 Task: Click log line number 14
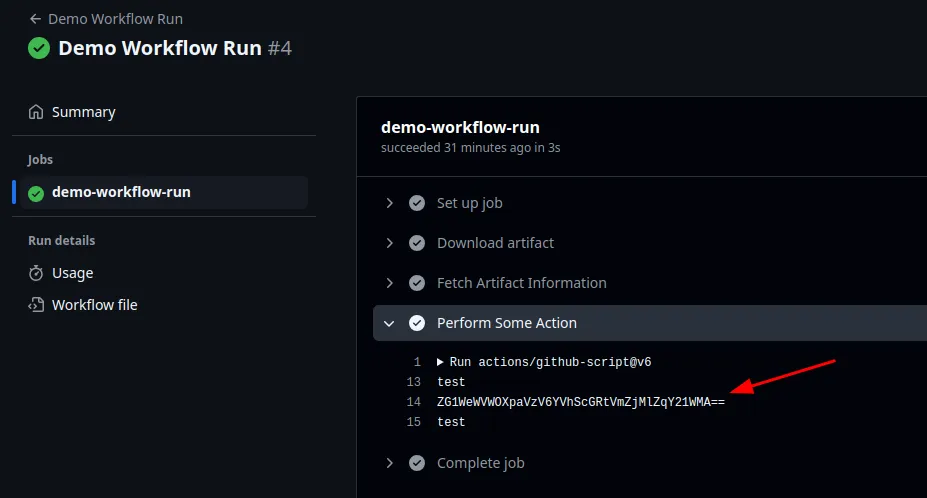[414, 402]
